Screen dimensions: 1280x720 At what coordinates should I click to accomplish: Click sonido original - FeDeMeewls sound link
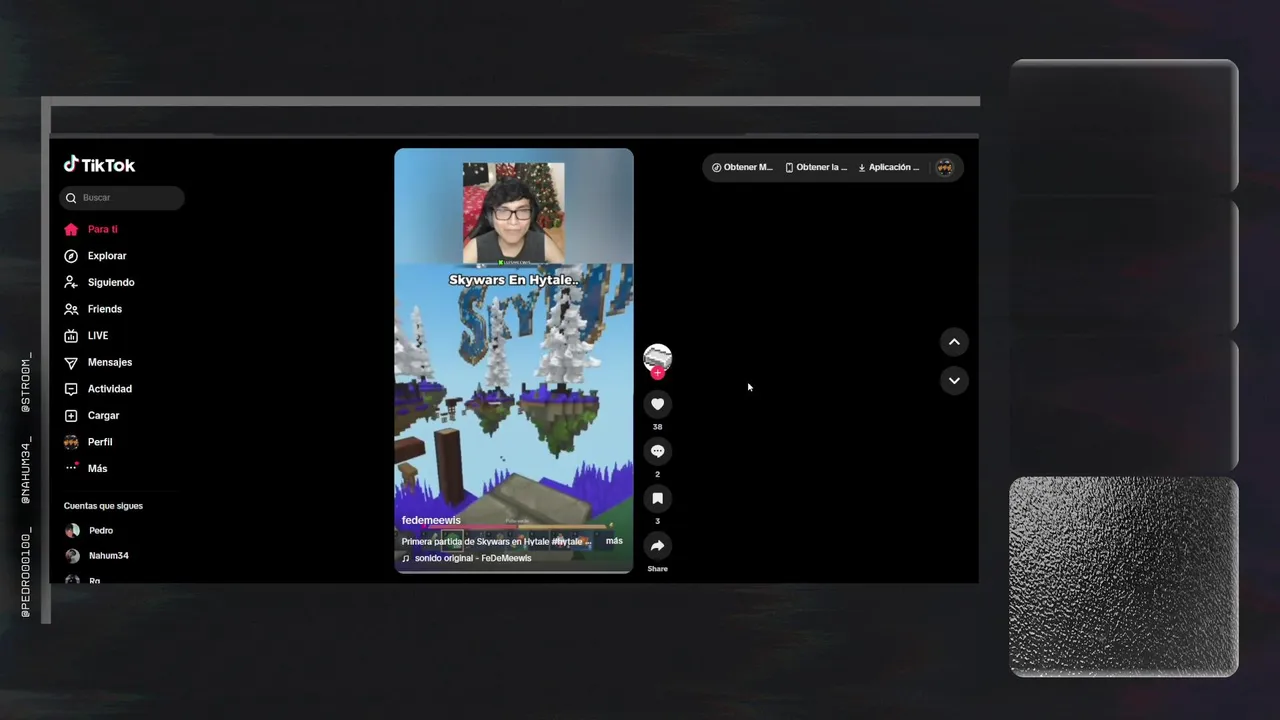click(473, 558)
